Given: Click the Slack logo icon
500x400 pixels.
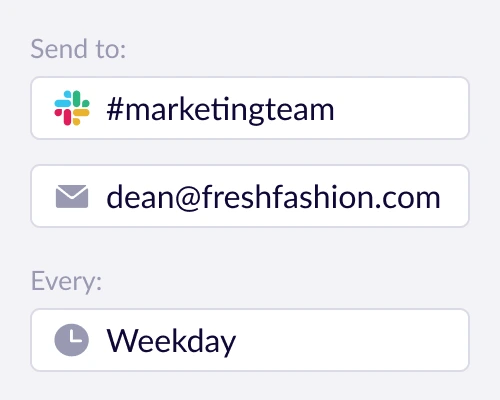Looking at the screenshot, I should (x=72, y=108).
